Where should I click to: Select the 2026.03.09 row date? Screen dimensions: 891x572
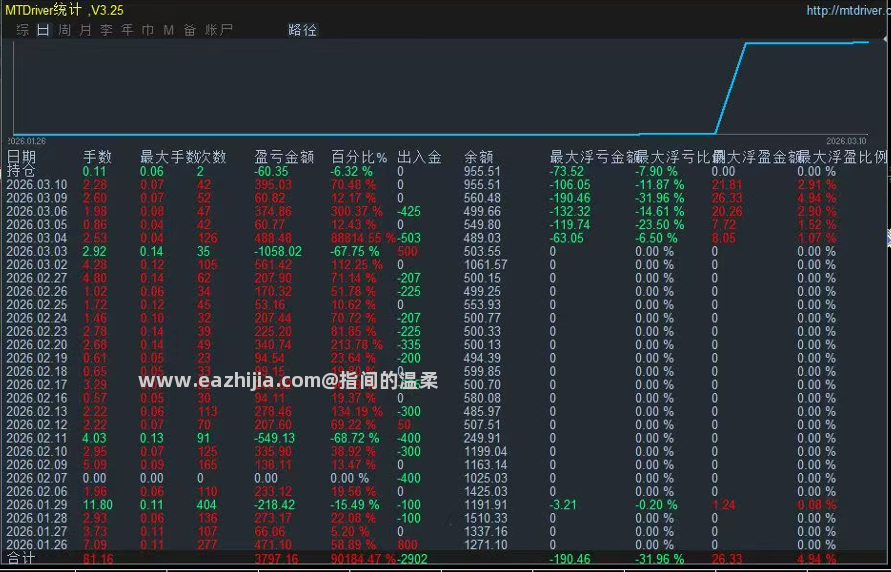(36, 198)
